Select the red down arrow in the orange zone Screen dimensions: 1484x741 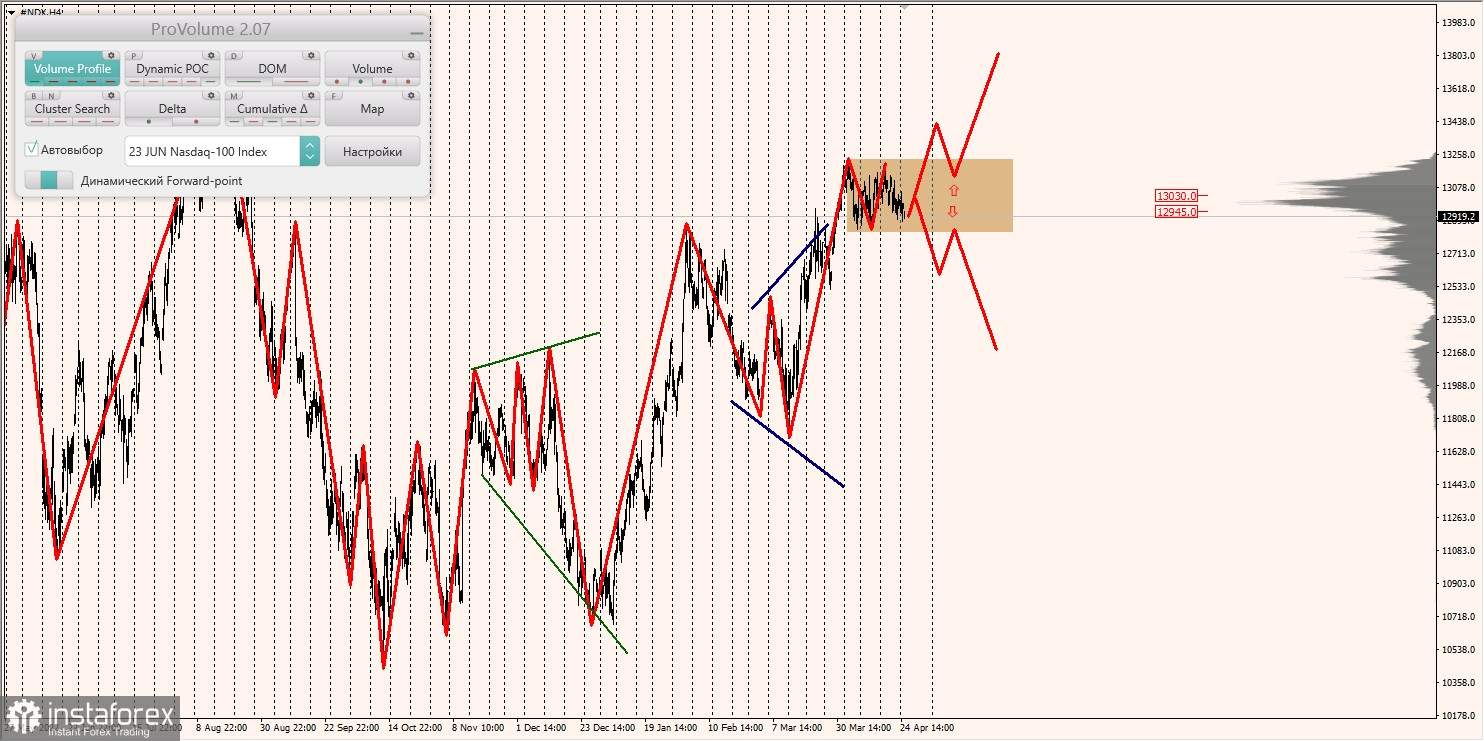tap(953, 211)
